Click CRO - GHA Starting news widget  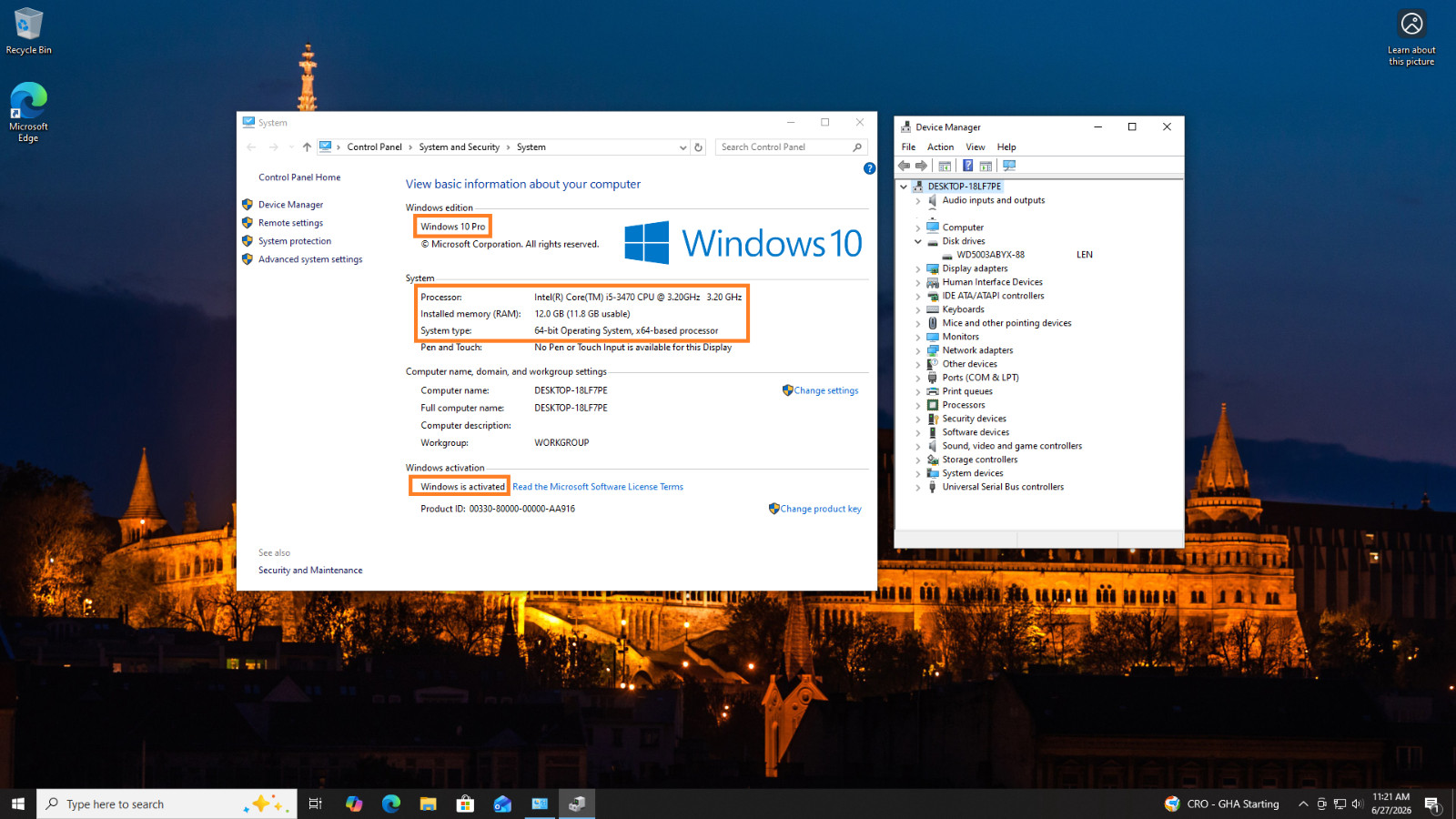[x=1222, y=804]
